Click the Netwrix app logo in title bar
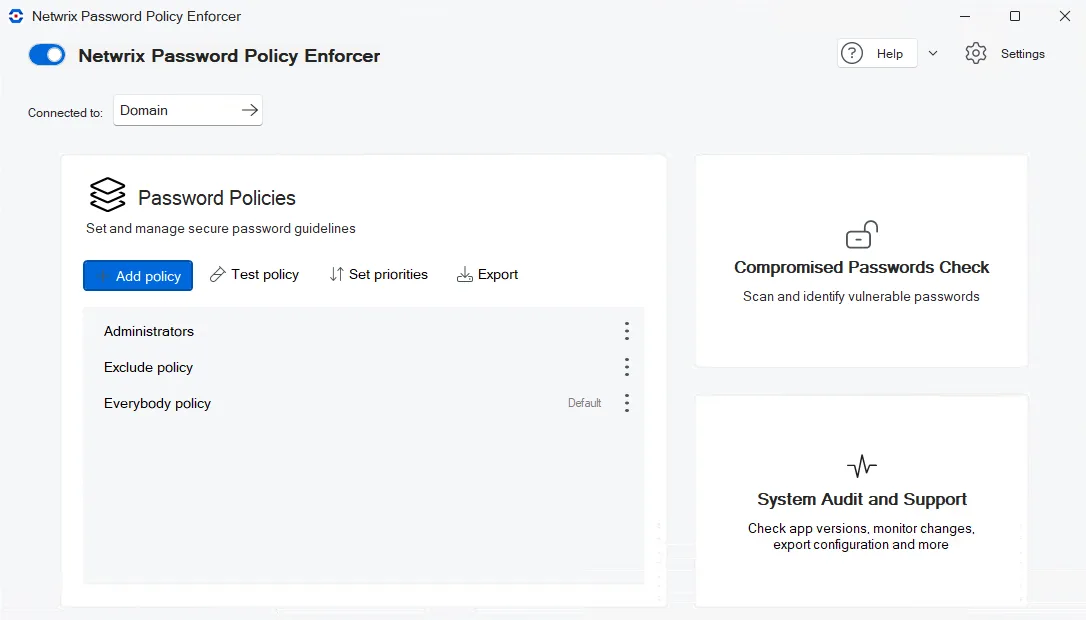This screenshot has width=1086, height=620. click(15, 16)
